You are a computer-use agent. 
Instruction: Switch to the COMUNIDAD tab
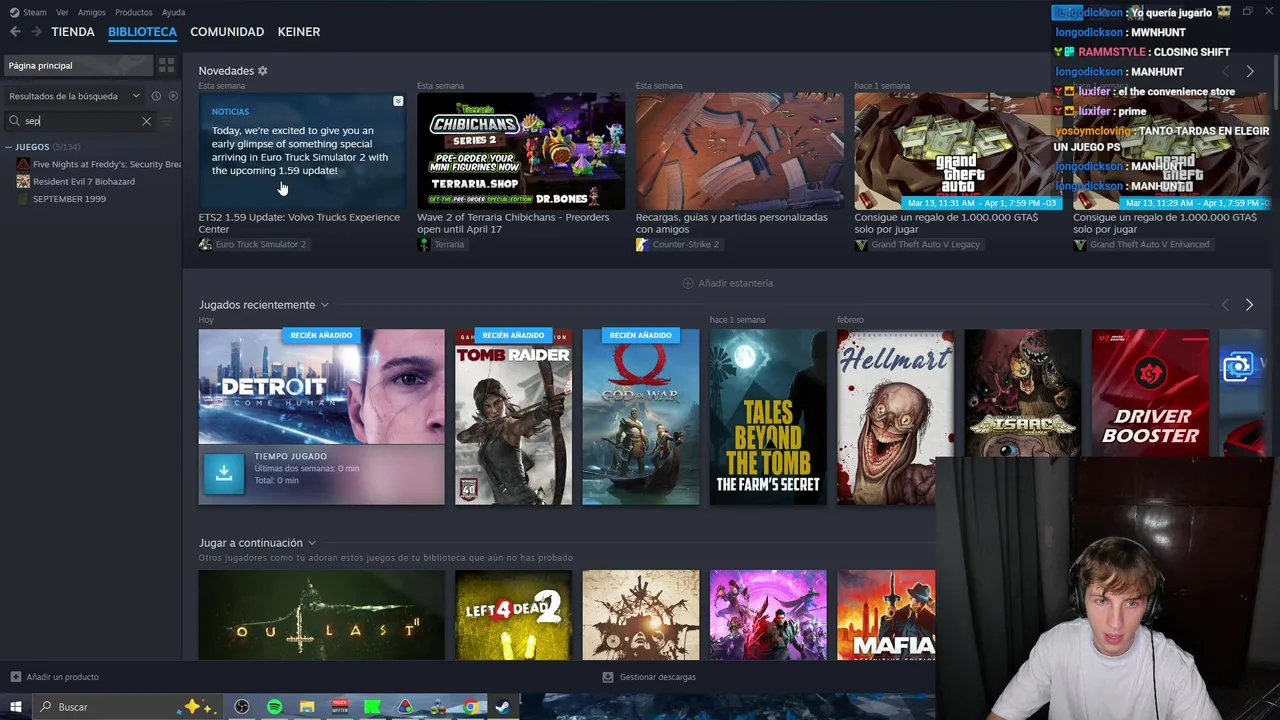pyautogui.click(x=227, y=32)
